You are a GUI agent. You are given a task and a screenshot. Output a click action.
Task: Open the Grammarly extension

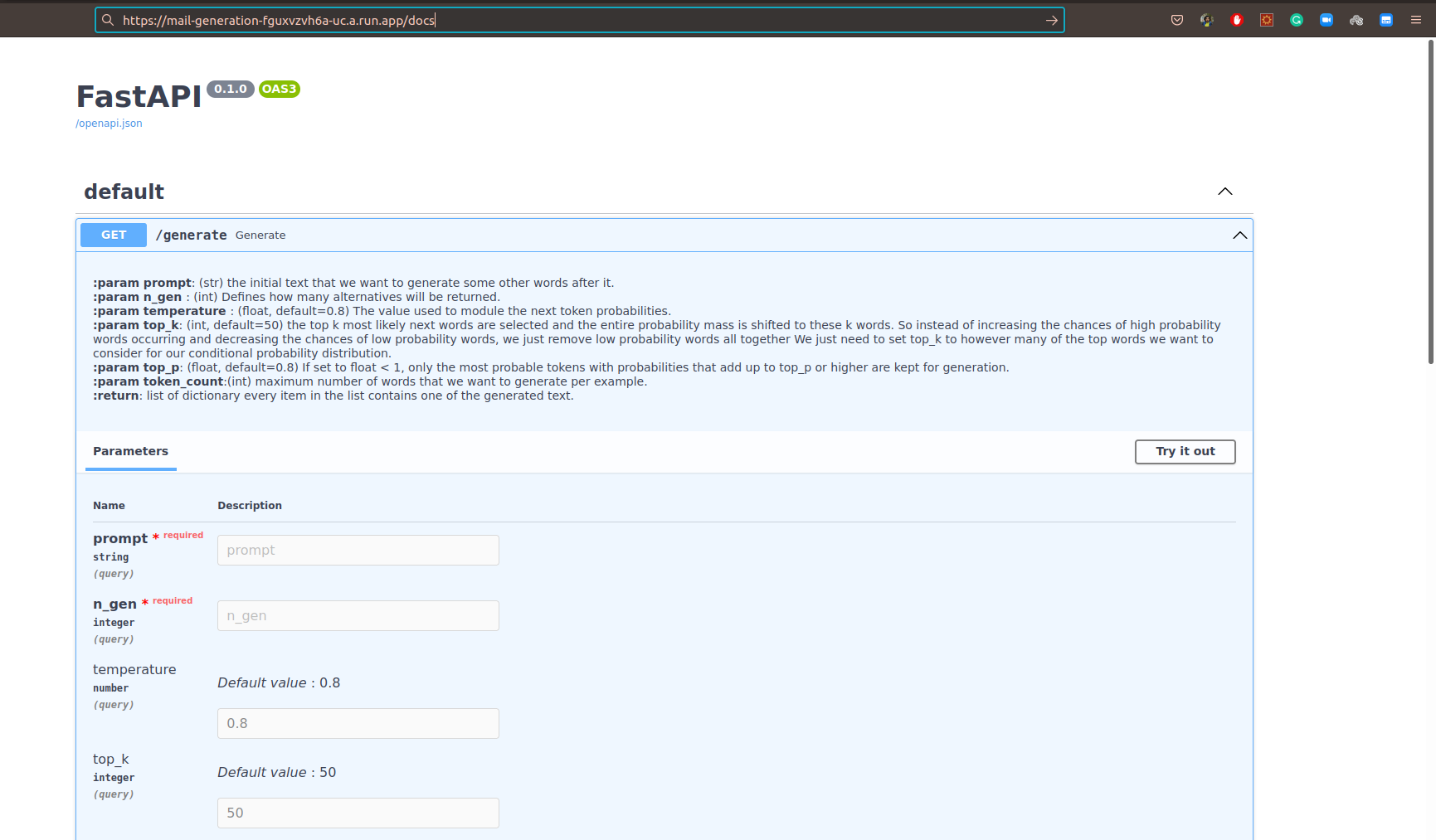(x=1297, y=20)
